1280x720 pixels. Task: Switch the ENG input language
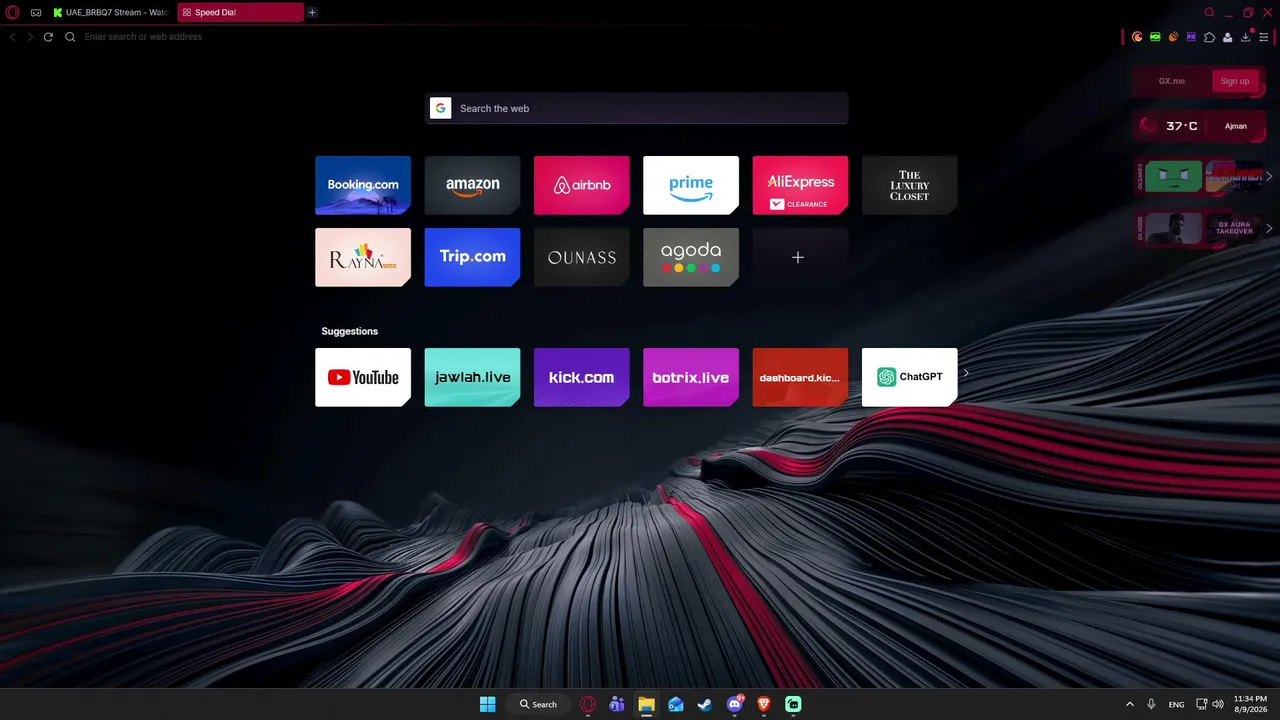point(1177,704)
